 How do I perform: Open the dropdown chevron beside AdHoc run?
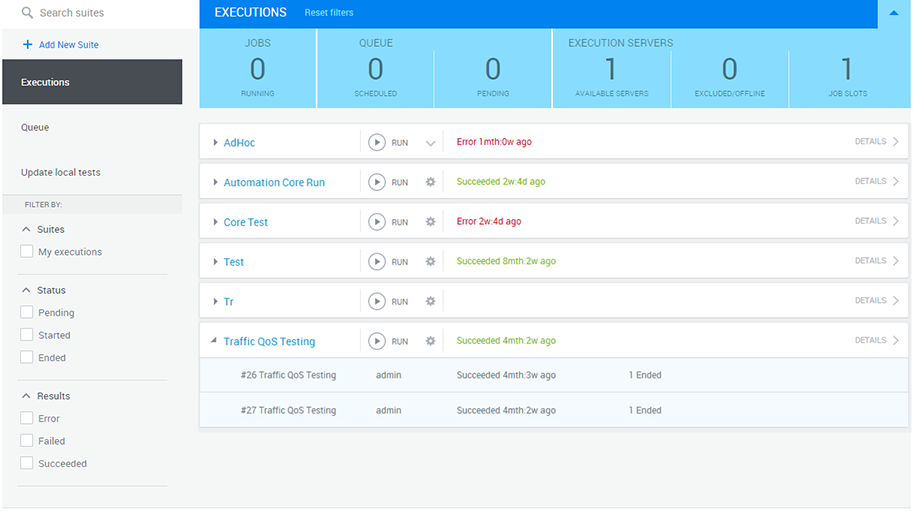(431, 143)
